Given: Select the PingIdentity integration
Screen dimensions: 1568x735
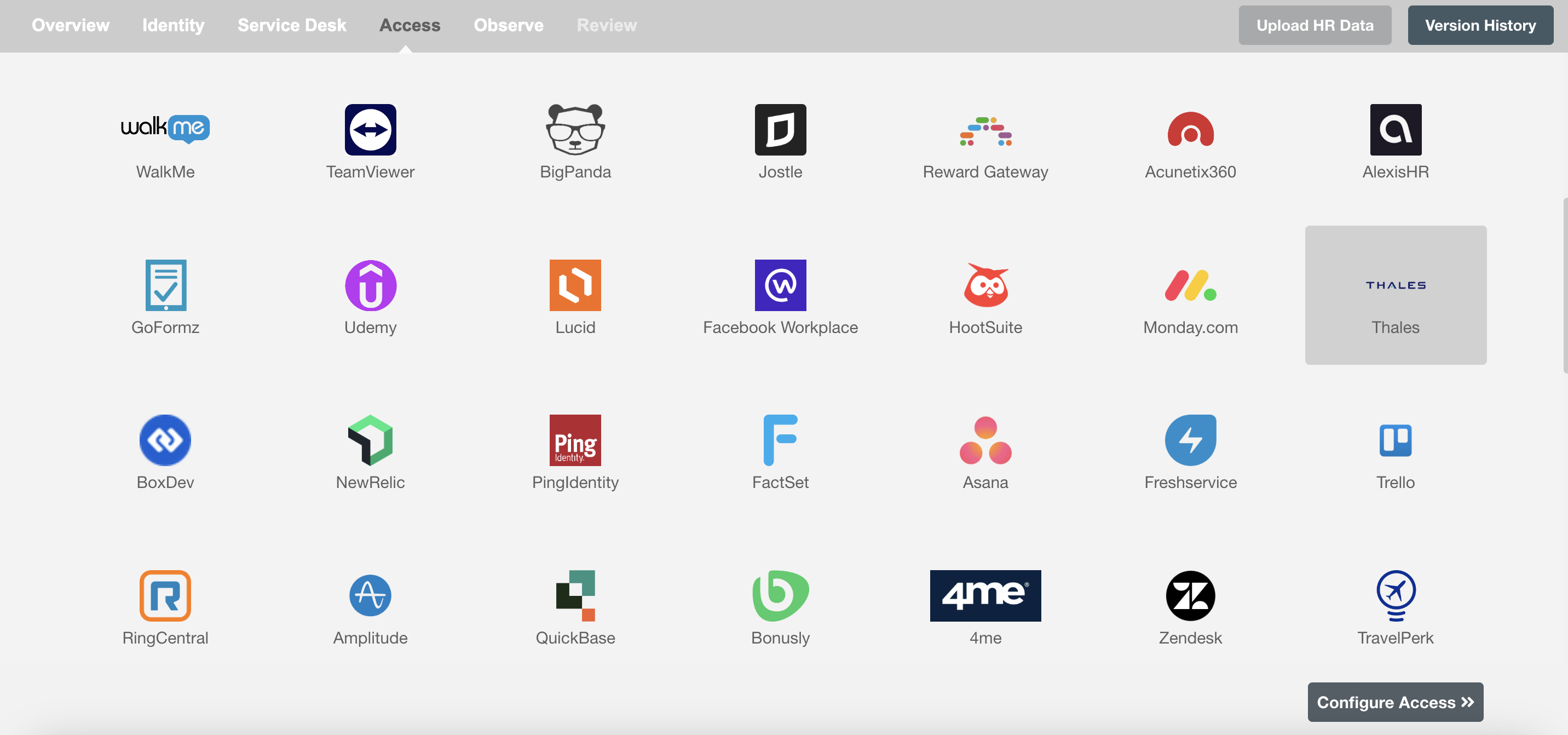Looking at the screenshot, I should coord(575,450).
